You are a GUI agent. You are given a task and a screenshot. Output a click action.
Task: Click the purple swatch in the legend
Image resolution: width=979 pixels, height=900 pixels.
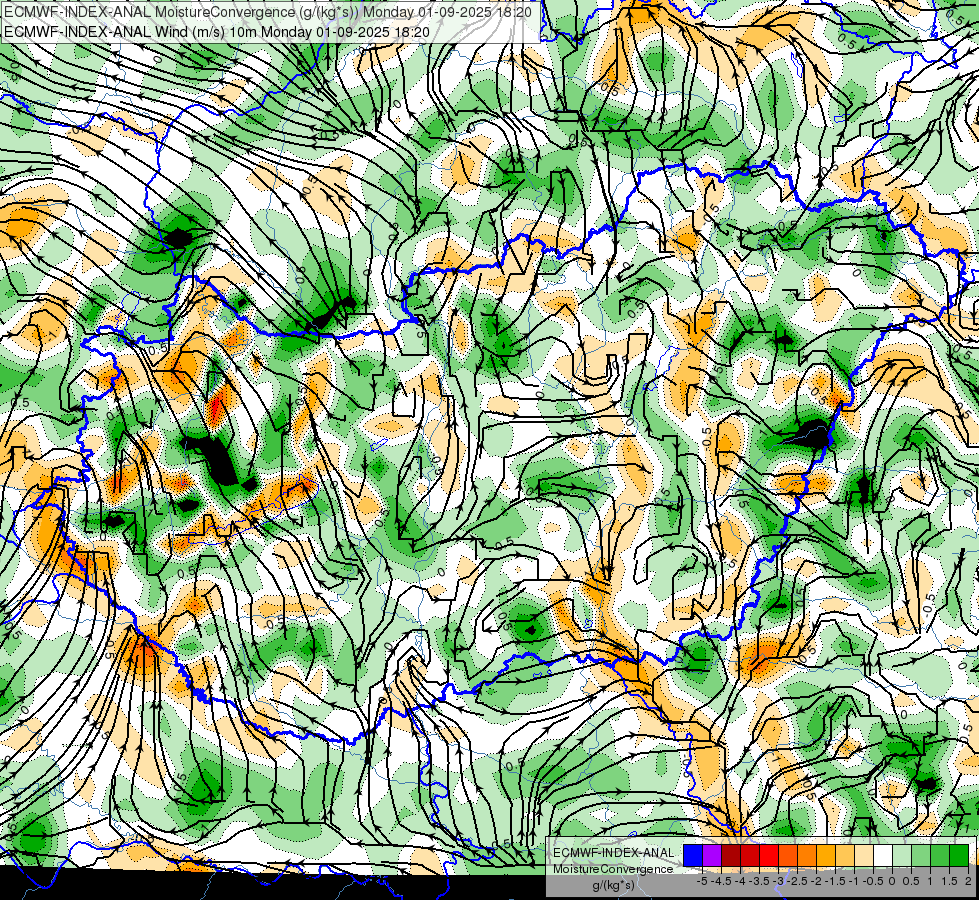[x=712, y=856]
